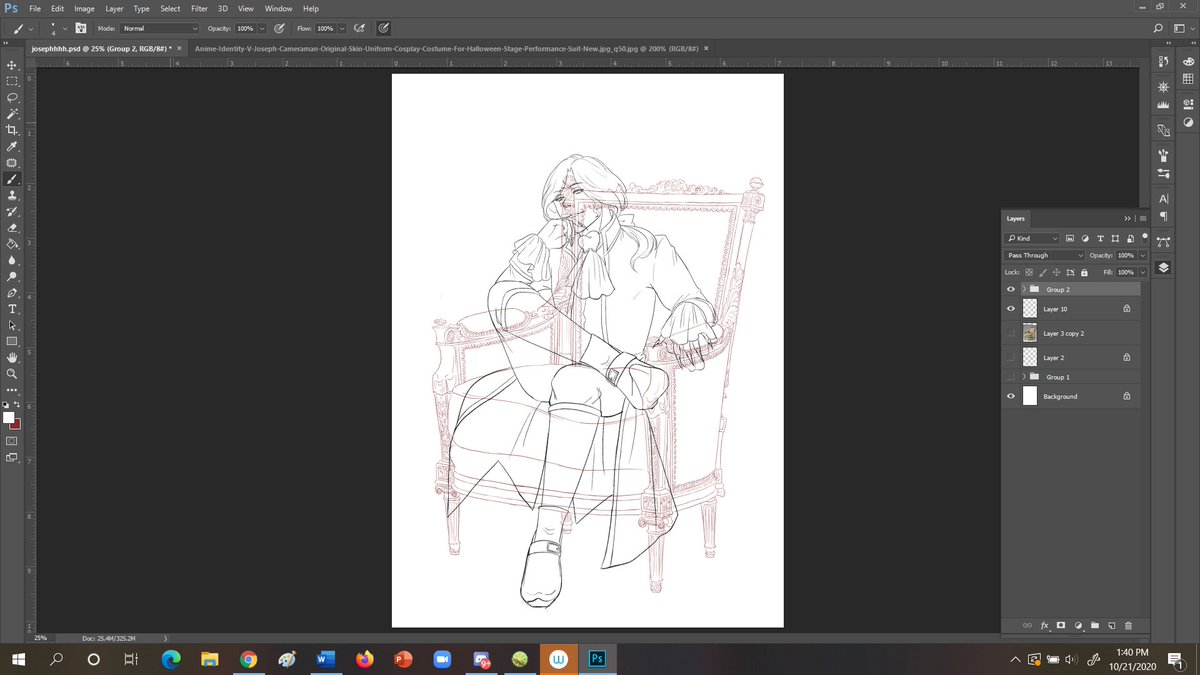Image resolution: width=1200 pixels, height=675 pixels.
Task: Open layer Opacity dropdown arrow
Action: (1142, 255)
